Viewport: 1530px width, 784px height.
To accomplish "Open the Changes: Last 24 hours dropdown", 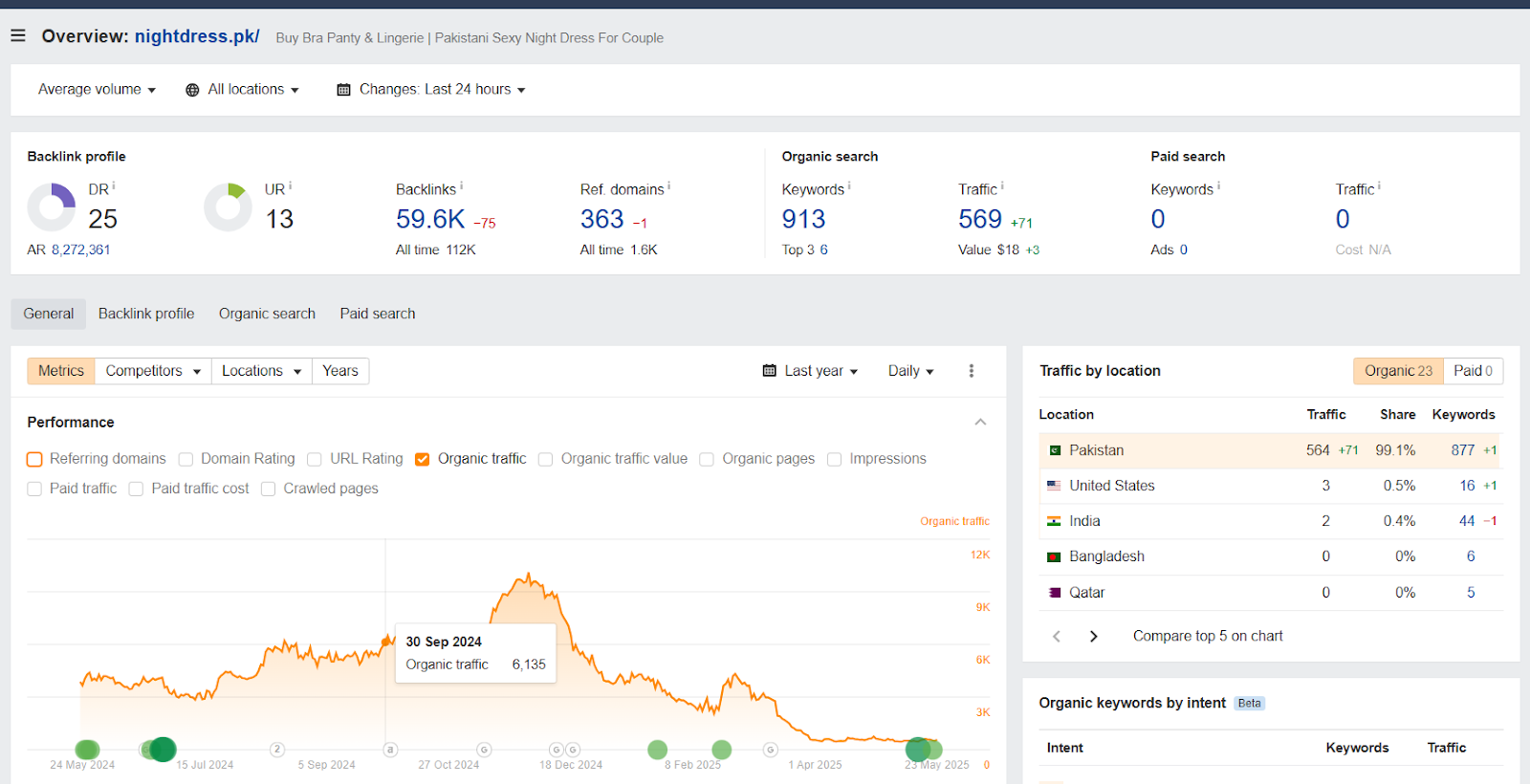I will [431, 90].
